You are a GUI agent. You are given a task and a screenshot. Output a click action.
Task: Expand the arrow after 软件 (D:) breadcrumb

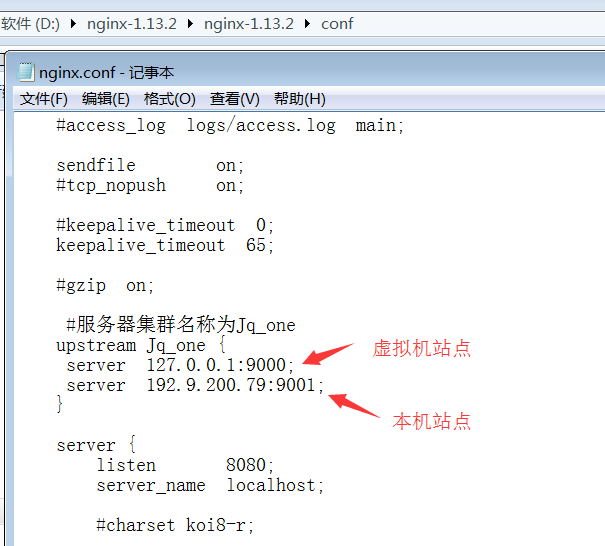click(x=73, y=24)
